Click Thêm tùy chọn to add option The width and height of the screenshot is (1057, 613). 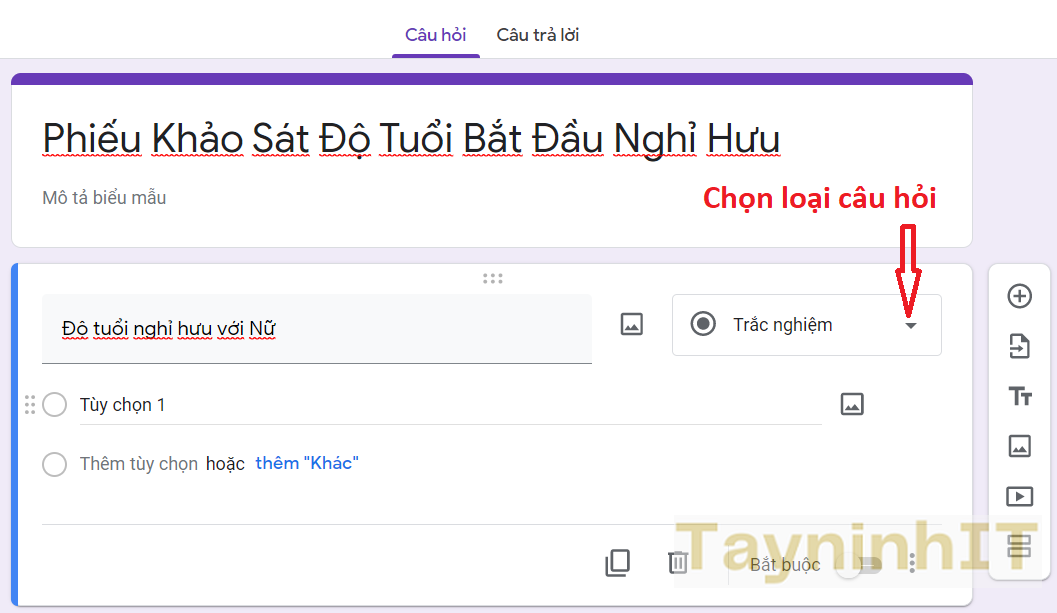139,464
